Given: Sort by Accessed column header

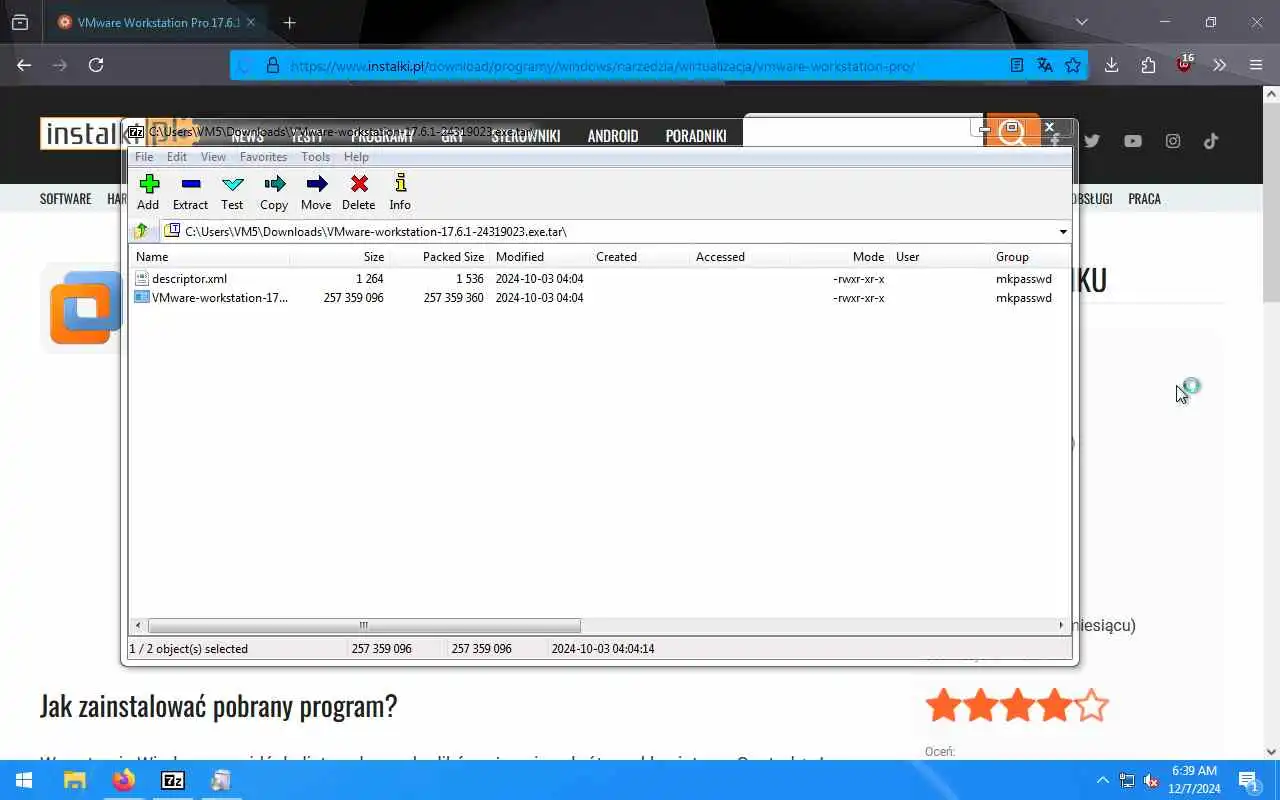Looking at the screenshot, I should (x=740, y=257).
